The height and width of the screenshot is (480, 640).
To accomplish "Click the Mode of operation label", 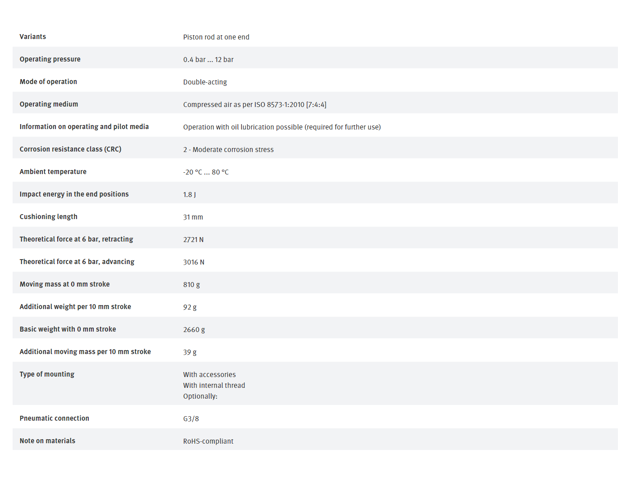I will pyautogui.click(x=48, y=82).
